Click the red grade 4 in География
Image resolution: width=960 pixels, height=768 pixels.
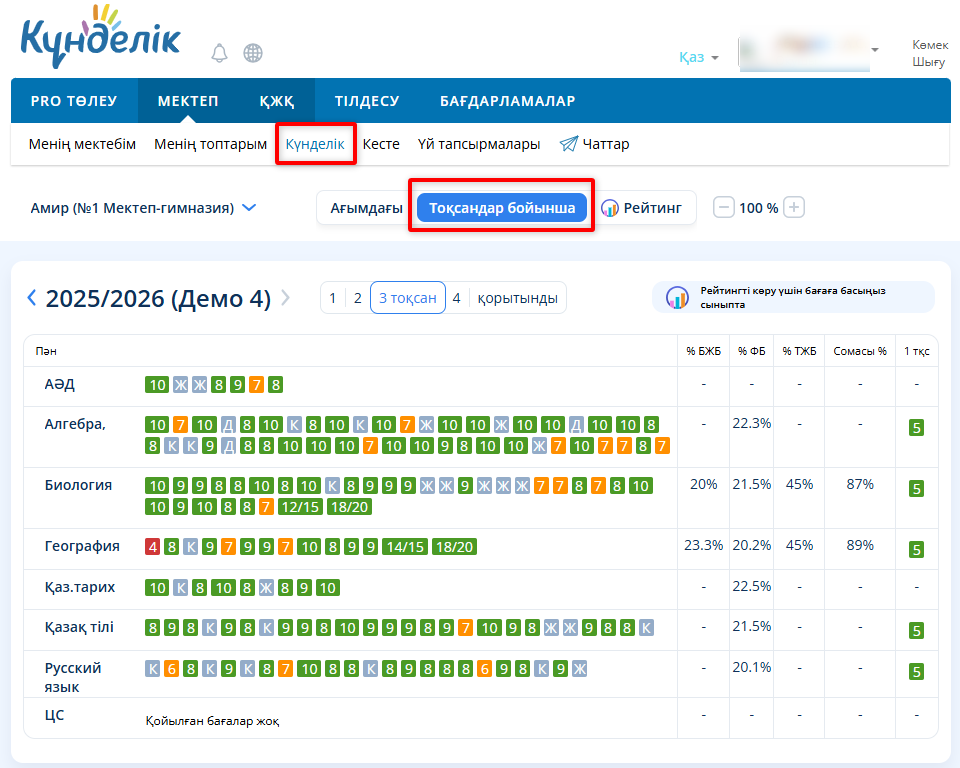[152, 547]
